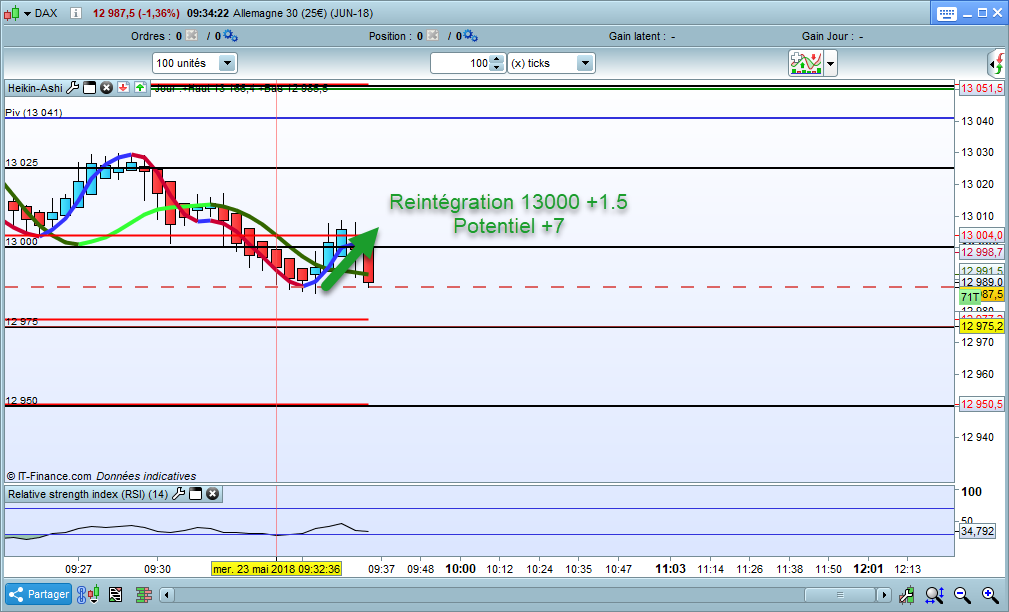The image size is (1009, 612).
Task: Click the 13 025 level label
Action: pyautogui.click(x=22, y=162)
